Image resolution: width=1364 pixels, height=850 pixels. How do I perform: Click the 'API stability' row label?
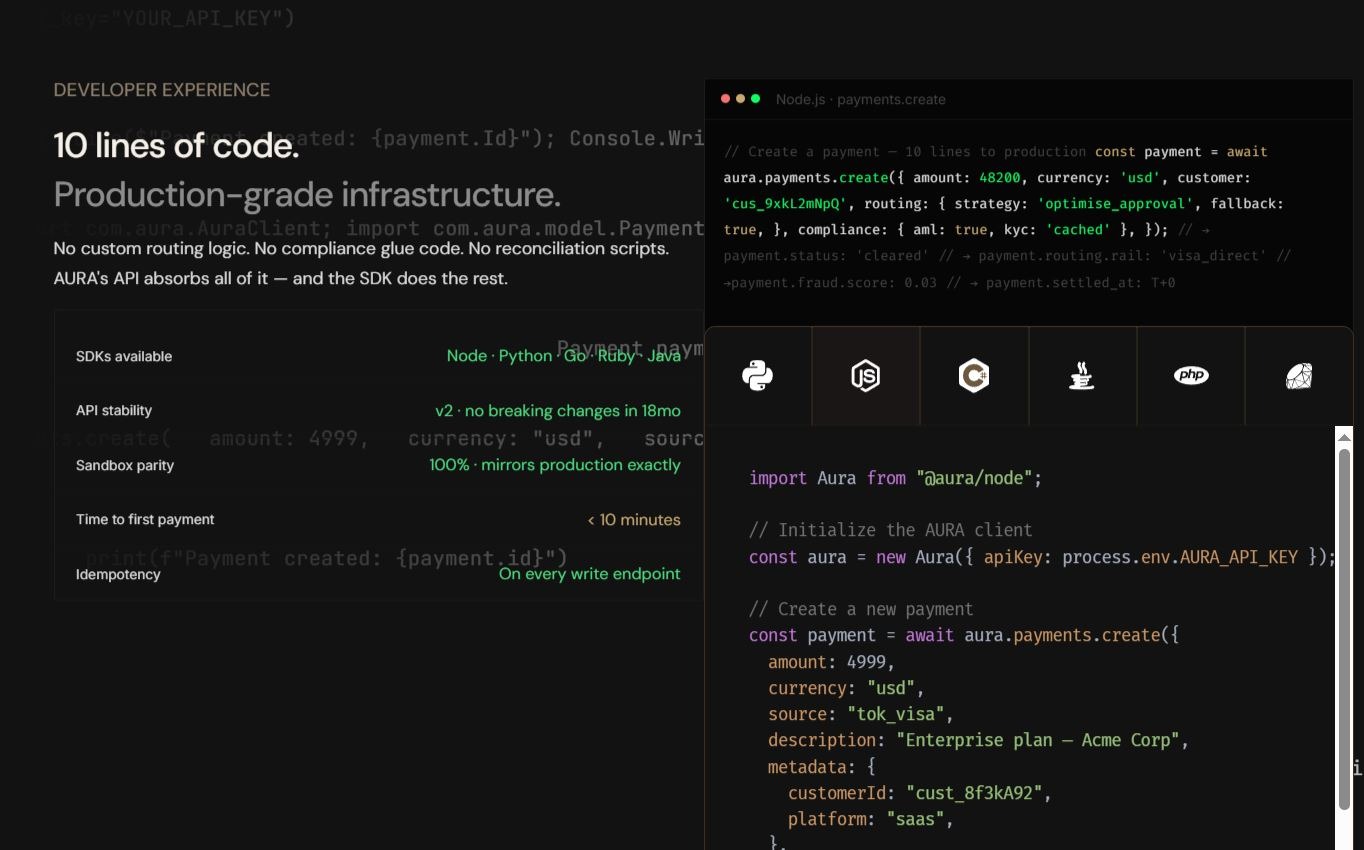click(x=114, y=410)
